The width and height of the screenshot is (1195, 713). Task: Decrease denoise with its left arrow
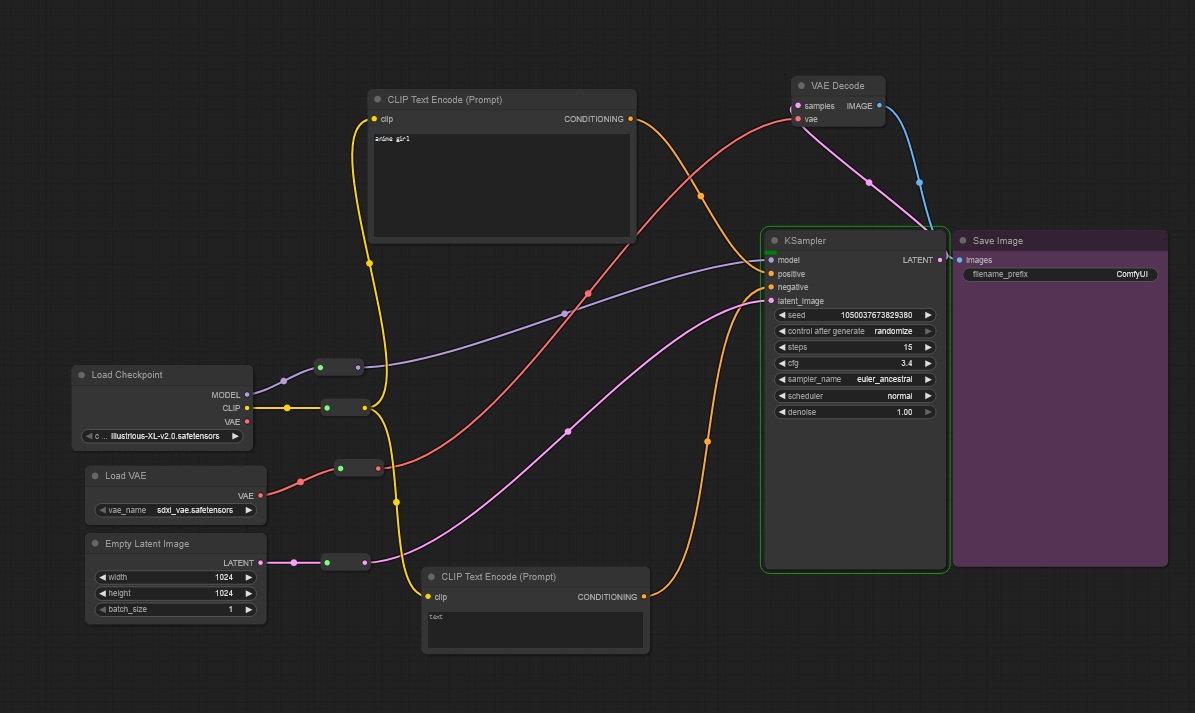(x=781, y=412)
